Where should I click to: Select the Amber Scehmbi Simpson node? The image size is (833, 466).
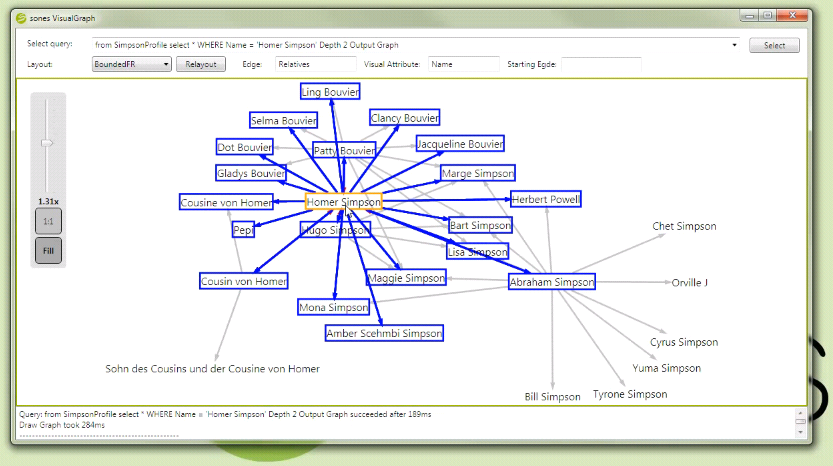point(384,333)
